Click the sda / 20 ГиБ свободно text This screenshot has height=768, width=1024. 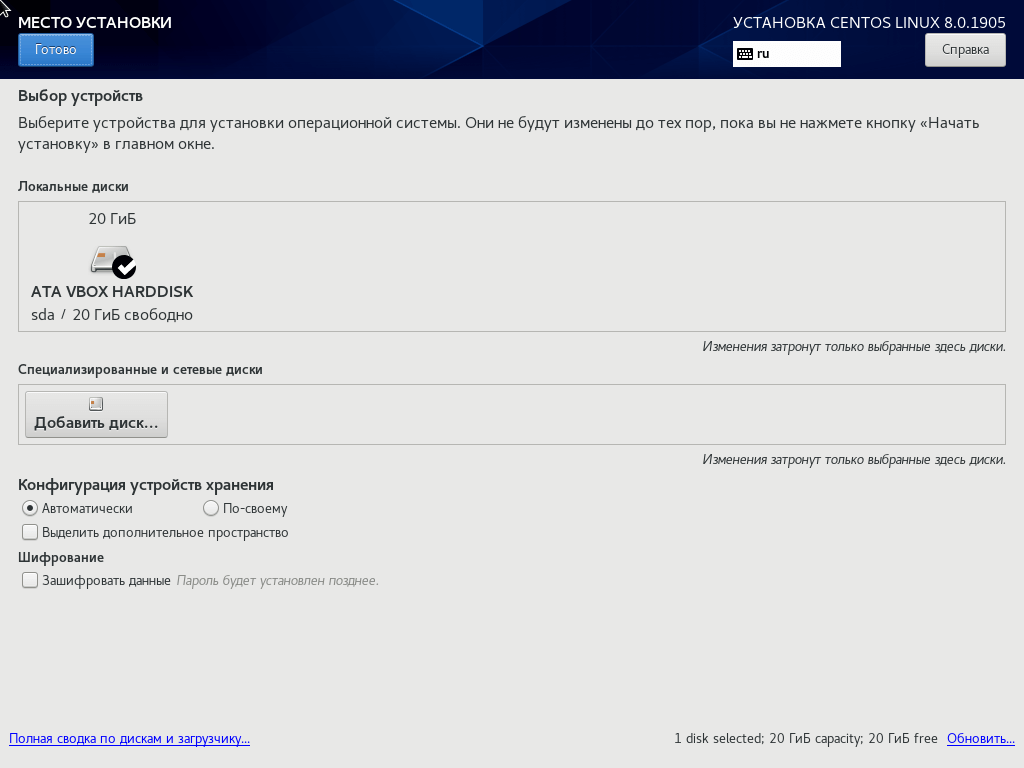pyautogui.click(x=112, y=315)
